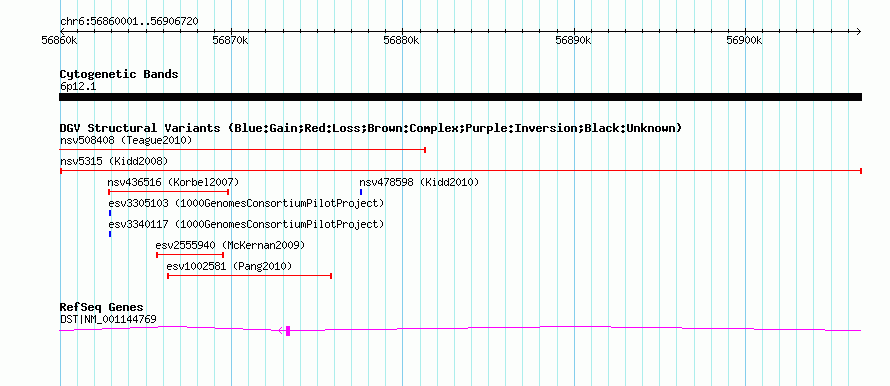The width and height of the screenshot is (890, 386).
Task: Click the esv3305103 blue gain marker
Action: [110, 213]
